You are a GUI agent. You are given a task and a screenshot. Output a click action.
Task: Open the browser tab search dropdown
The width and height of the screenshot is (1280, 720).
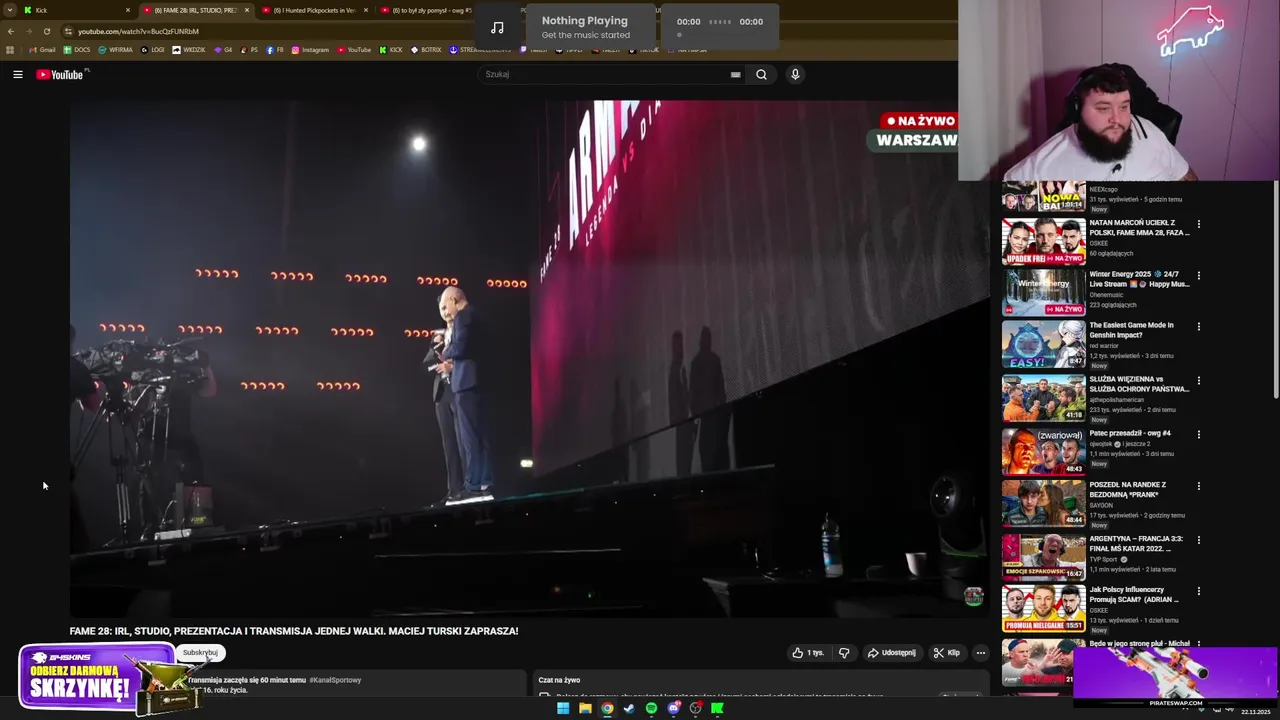10,10
